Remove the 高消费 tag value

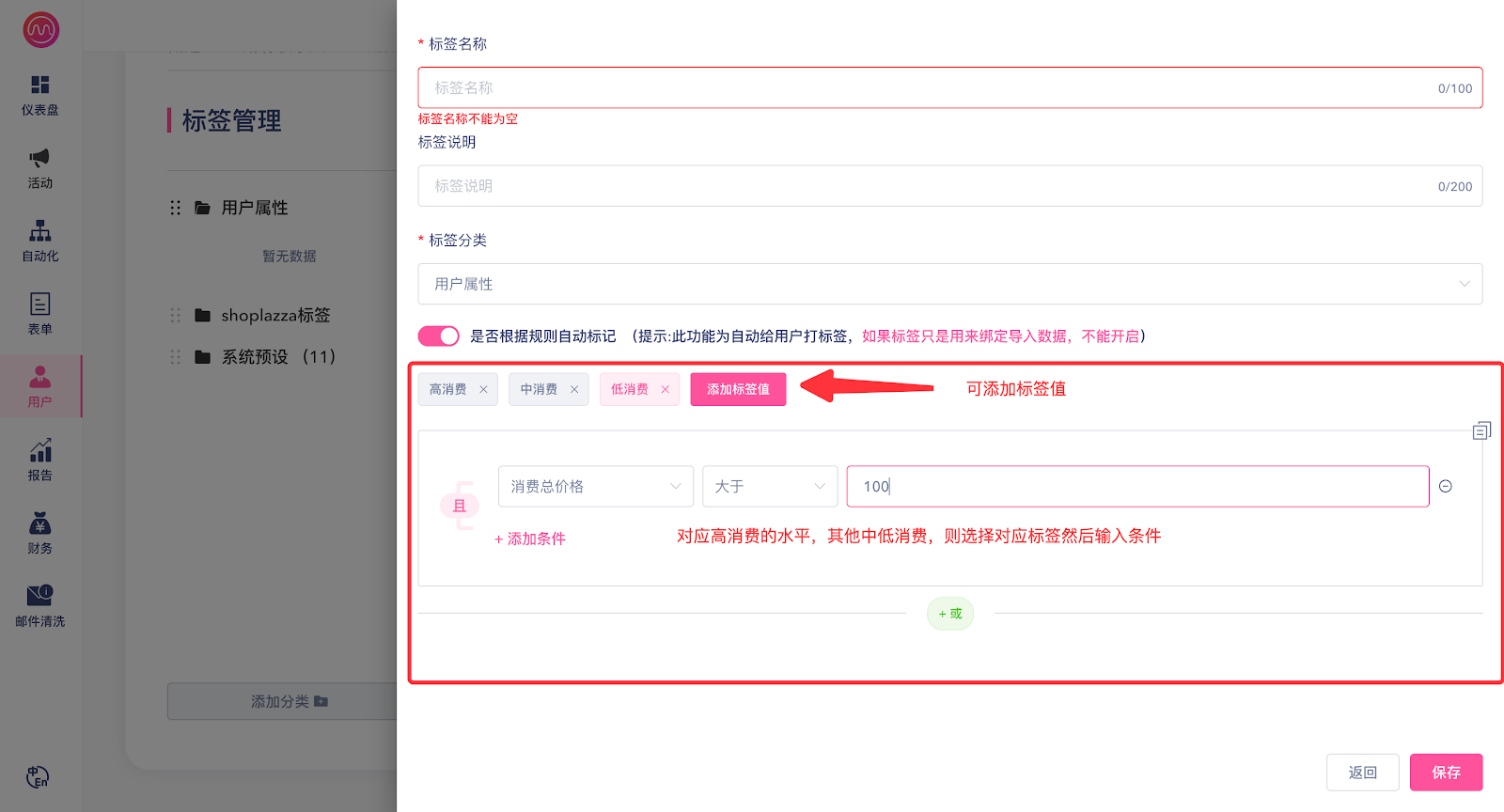(x=483, y=389)
